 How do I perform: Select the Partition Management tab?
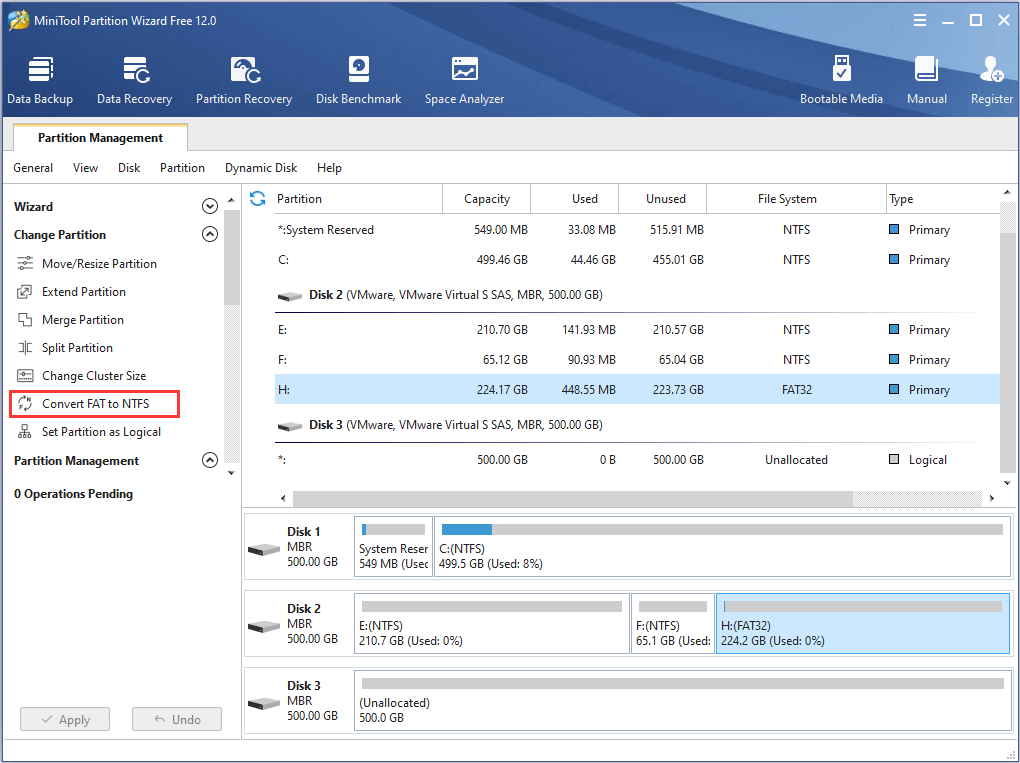[x=100, y=137]
